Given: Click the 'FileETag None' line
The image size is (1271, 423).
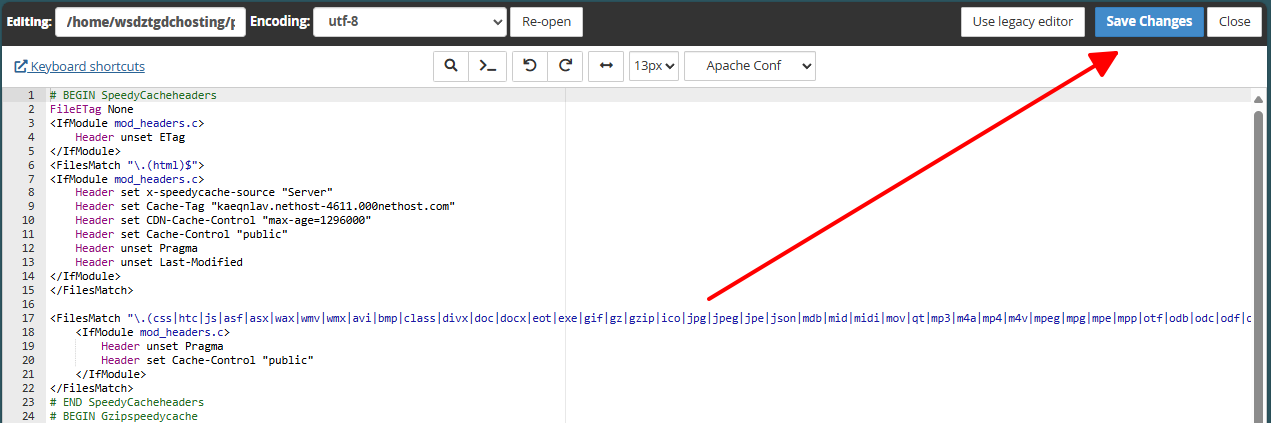Looking at the screenshot, I should pos(91,109).
